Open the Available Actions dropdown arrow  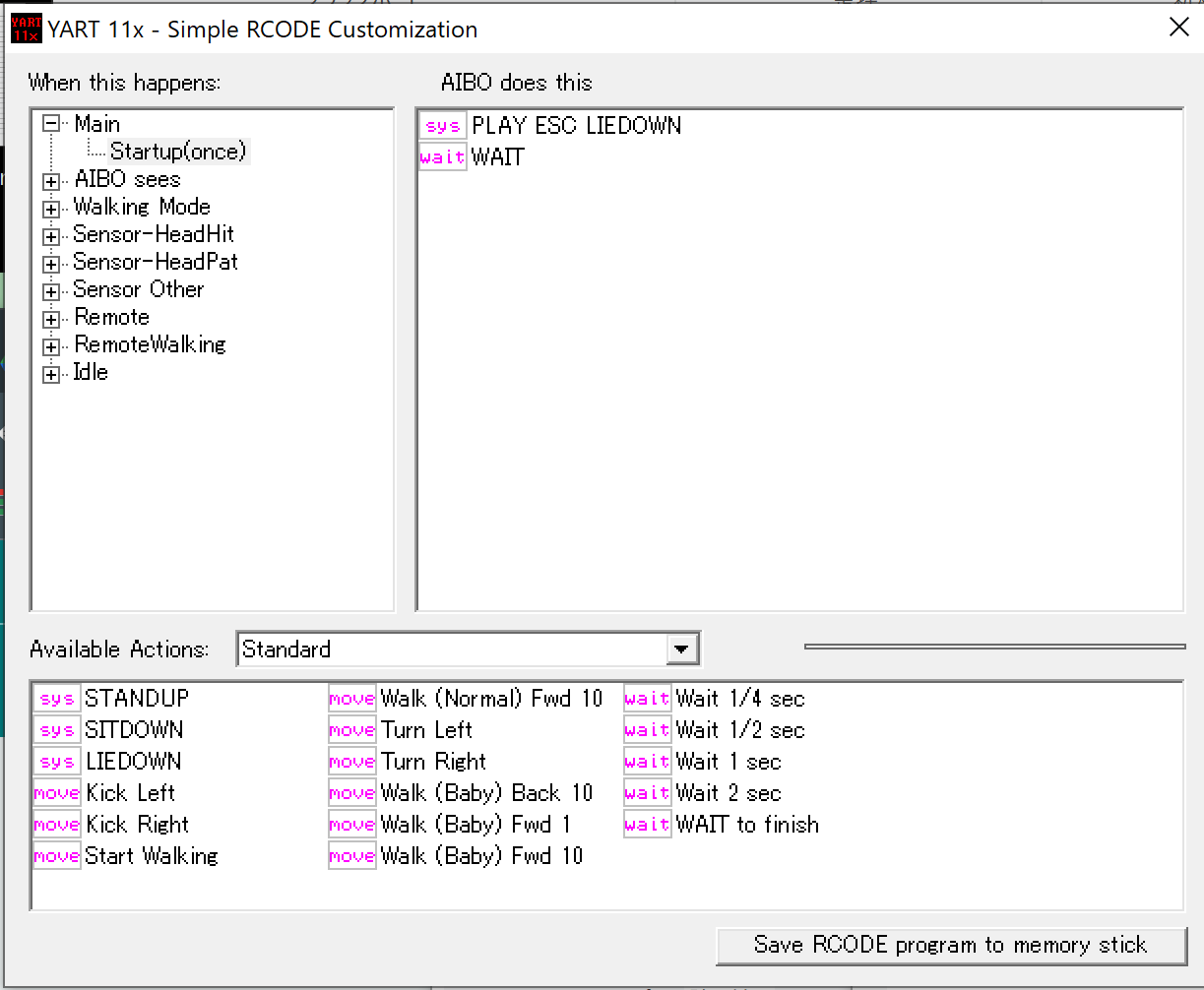[x=681, y=650]
